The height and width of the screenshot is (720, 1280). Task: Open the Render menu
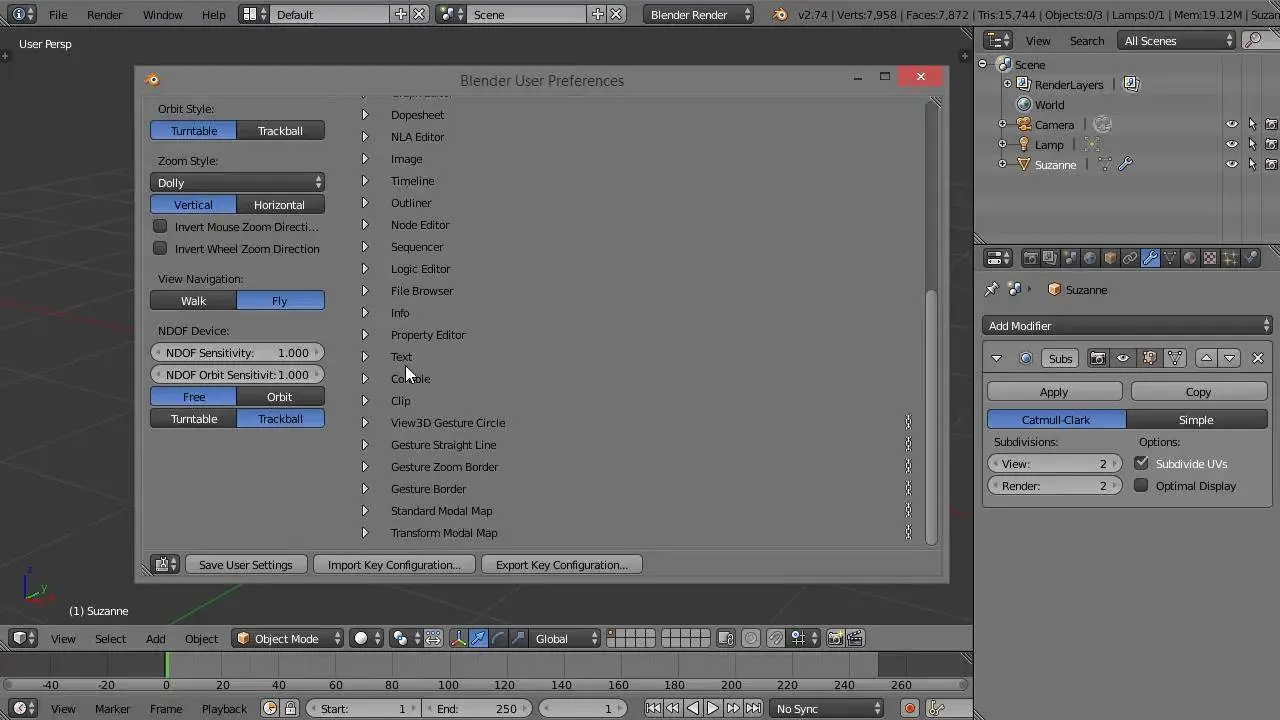coord(104,14)
